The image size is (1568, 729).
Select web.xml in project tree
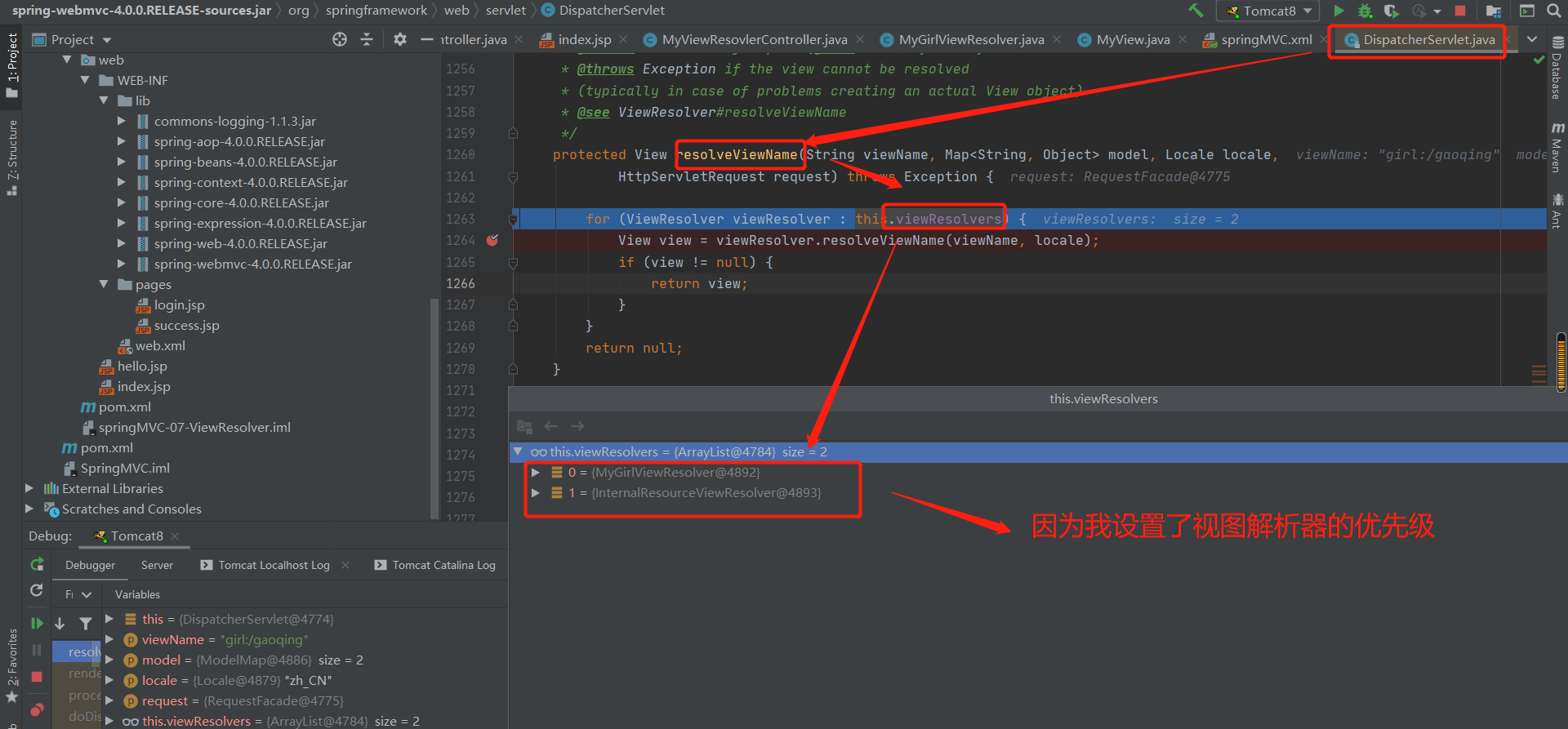(160, 345)
